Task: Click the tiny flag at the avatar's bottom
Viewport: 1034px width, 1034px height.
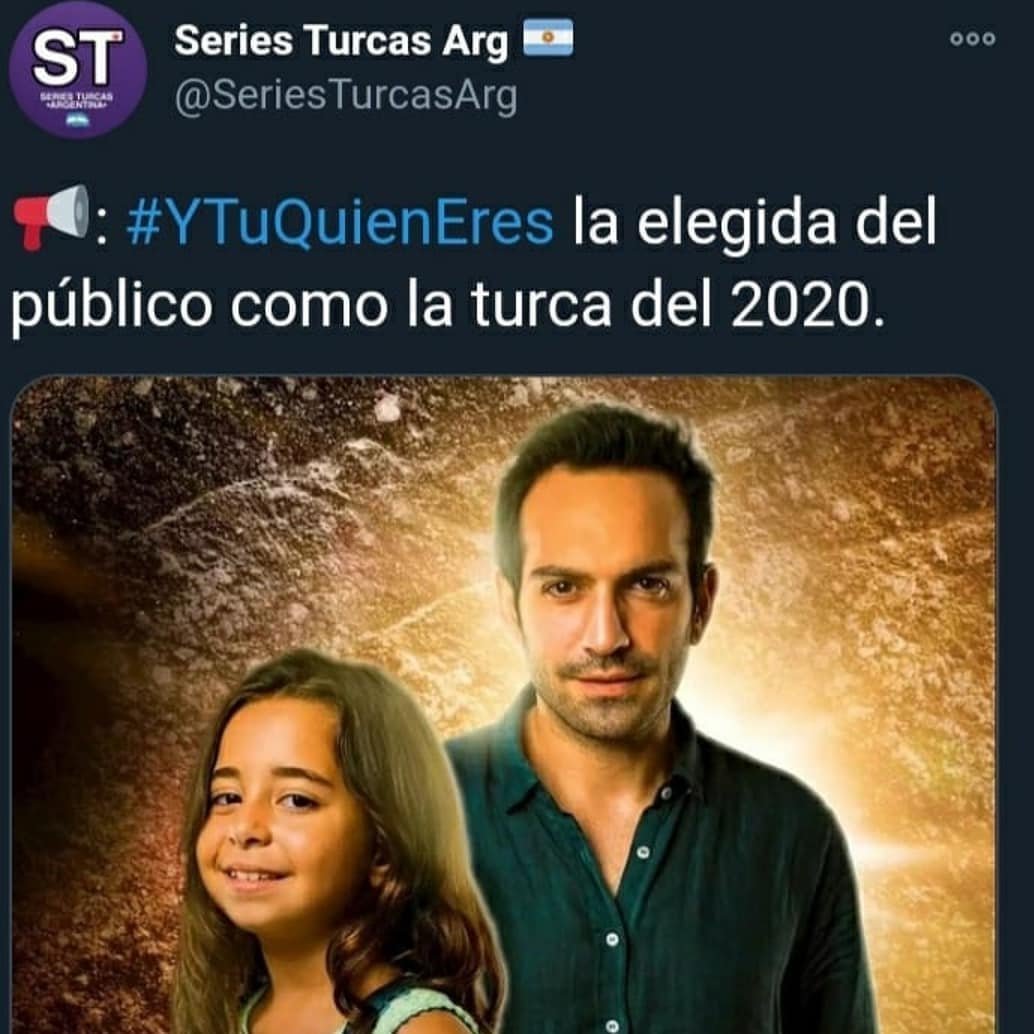Action: pos(77,120)
